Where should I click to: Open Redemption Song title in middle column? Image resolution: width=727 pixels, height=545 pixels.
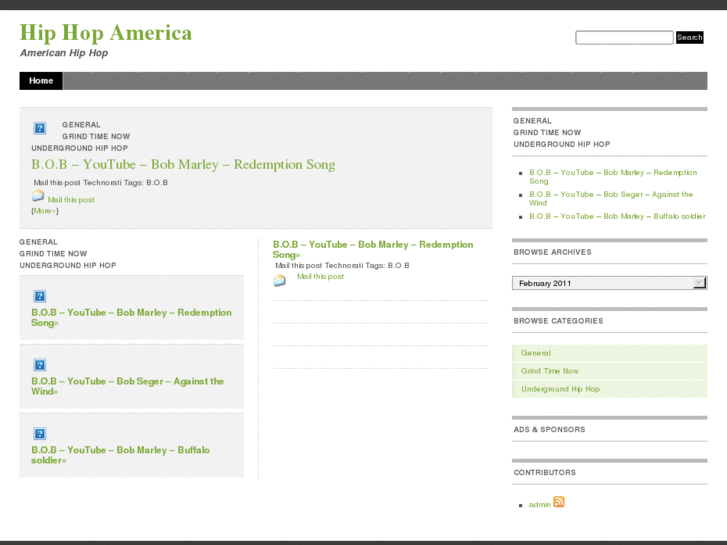coord(373,250)
